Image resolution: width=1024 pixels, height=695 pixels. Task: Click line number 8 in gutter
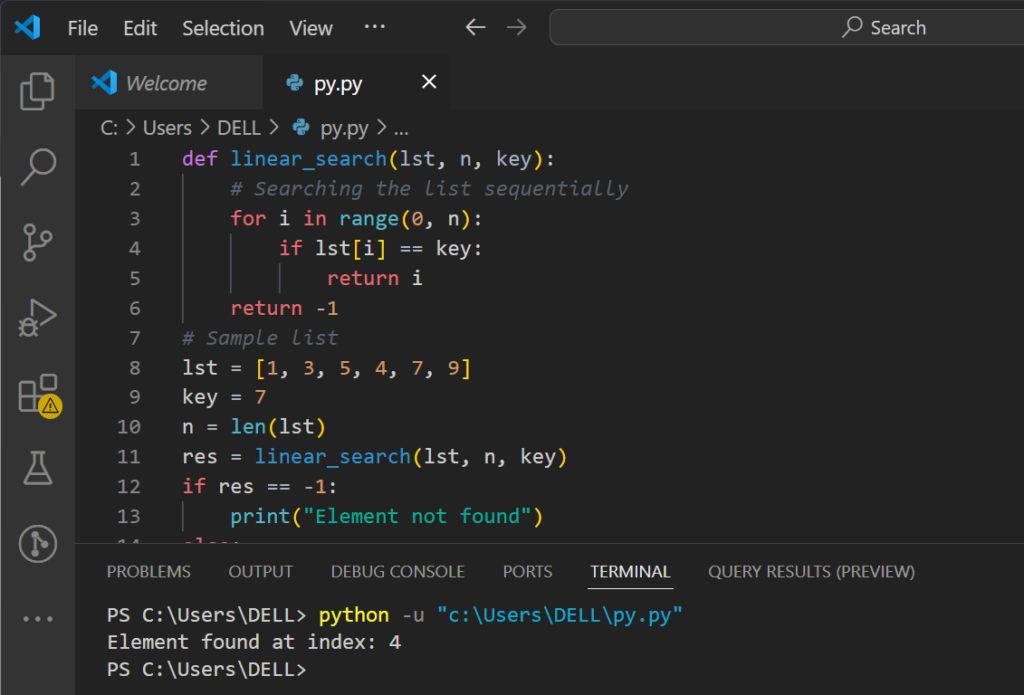(x=135, y=368)
